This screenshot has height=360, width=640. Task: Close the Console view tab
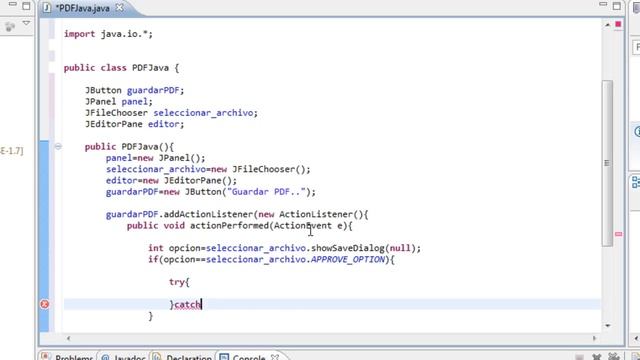(x=275, y=357)
